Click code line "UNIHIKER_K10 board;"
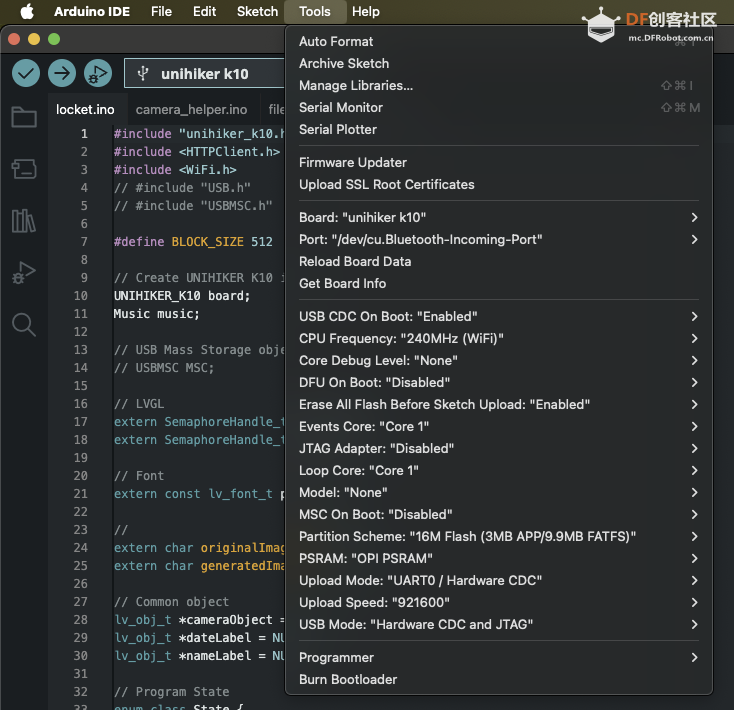734x710 pixels. point(182,296)
